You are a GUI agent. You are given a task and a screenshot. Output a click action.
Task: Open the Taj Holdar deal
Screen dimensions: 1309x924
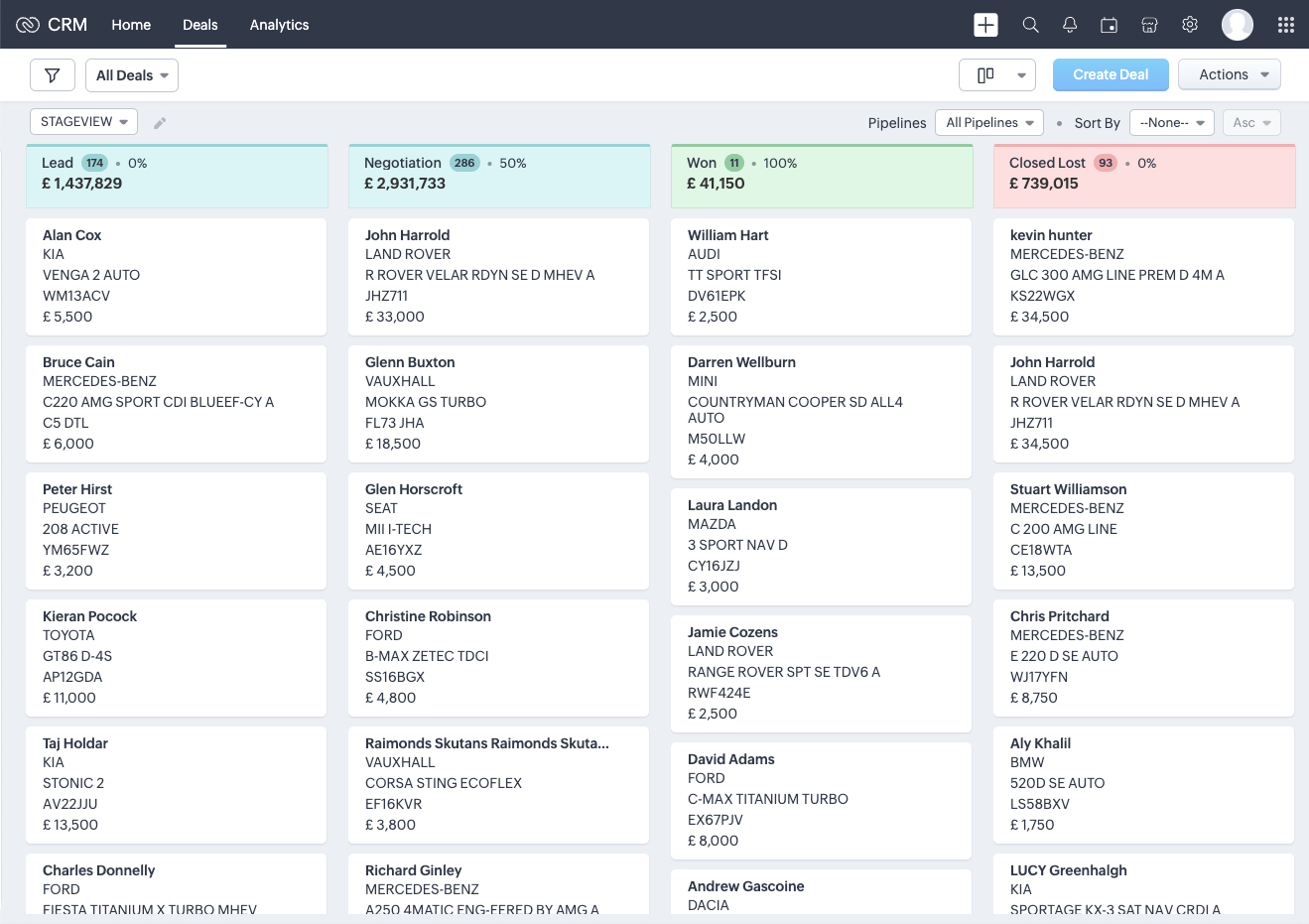pos(177,785)
